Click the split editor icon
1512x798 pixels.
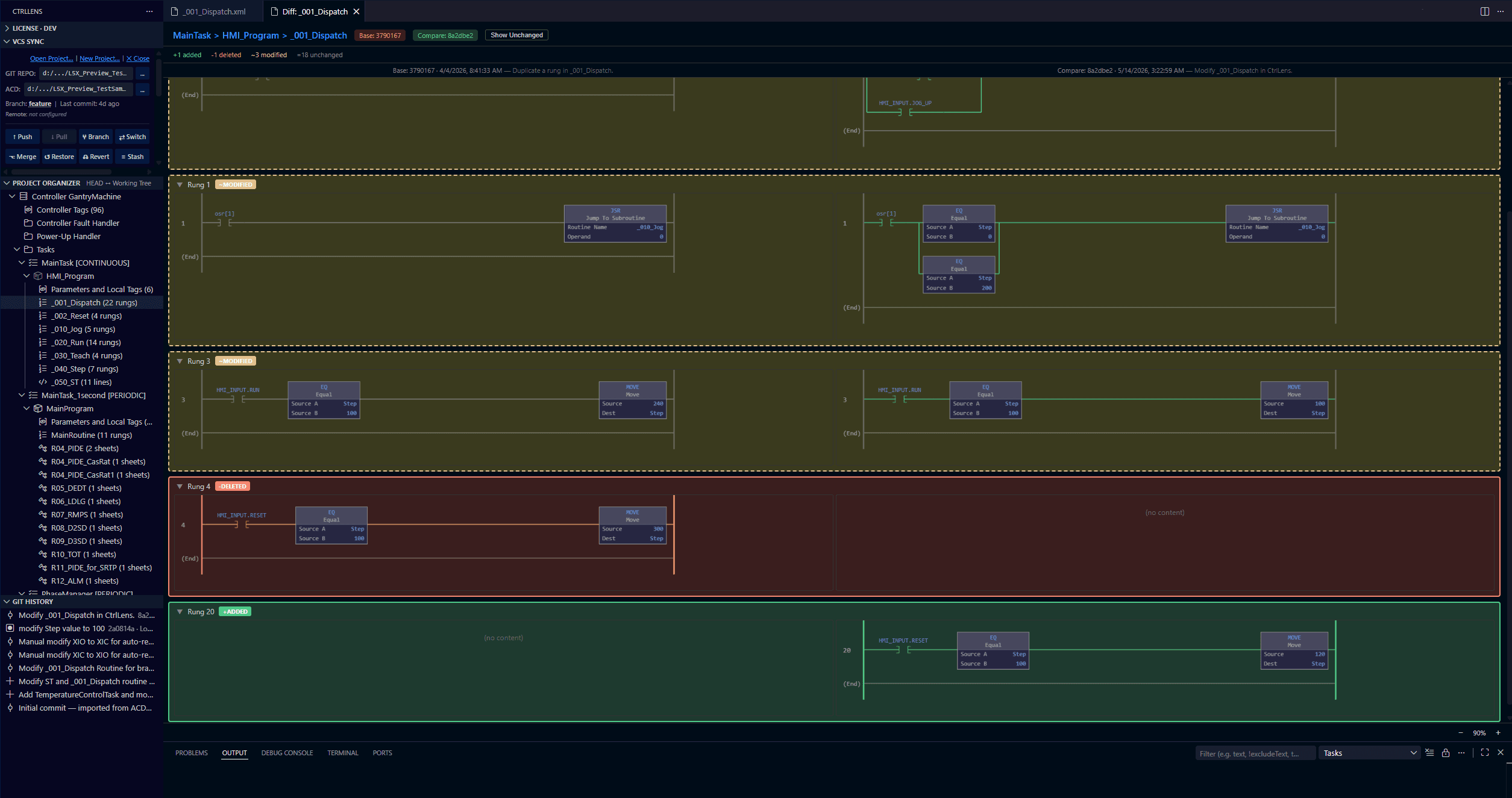point(1485,11)
